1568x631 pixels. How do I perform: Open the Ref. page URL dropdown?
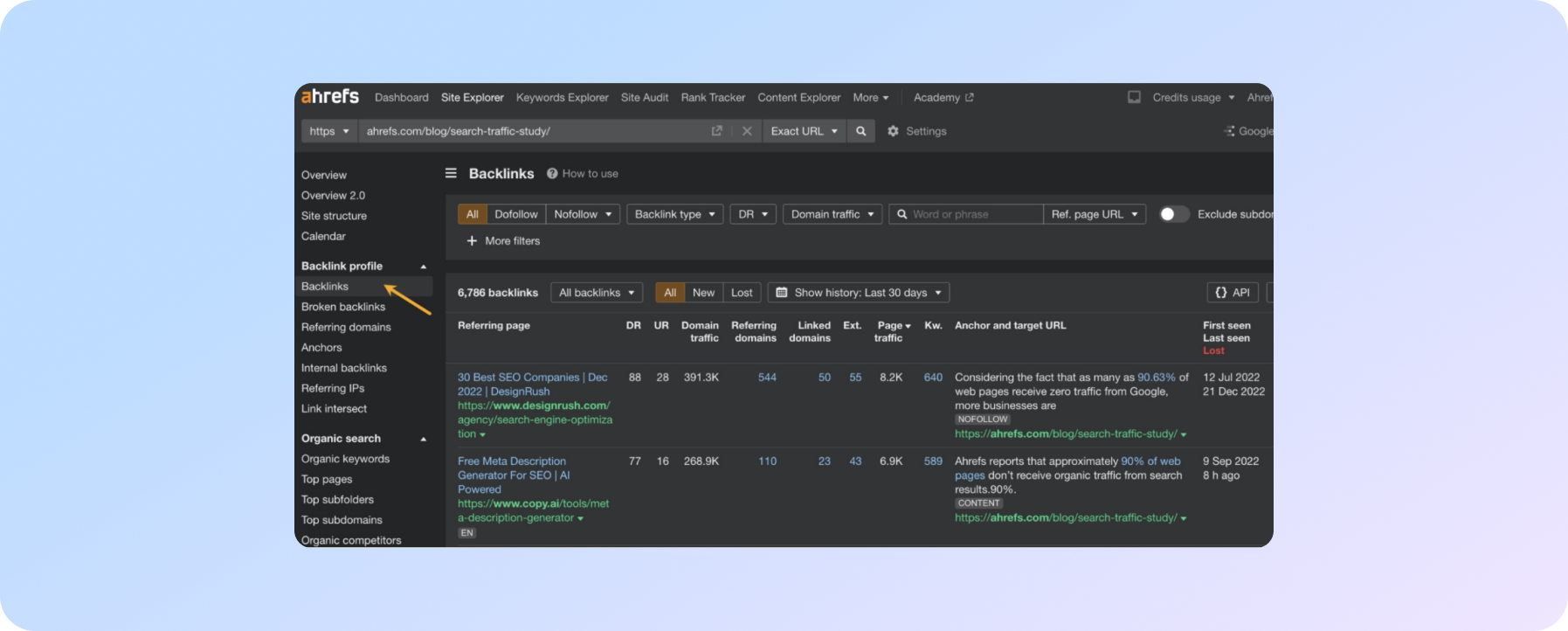click(x=1095, y=214)
